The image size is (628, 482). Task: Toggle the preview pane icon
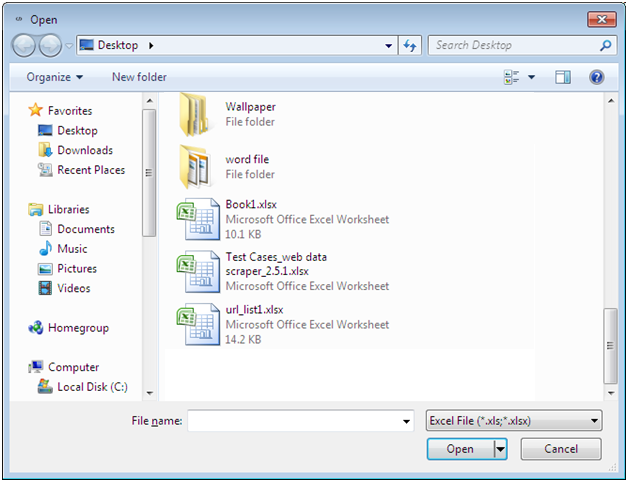pyautogui.click(x=563, y=77)
